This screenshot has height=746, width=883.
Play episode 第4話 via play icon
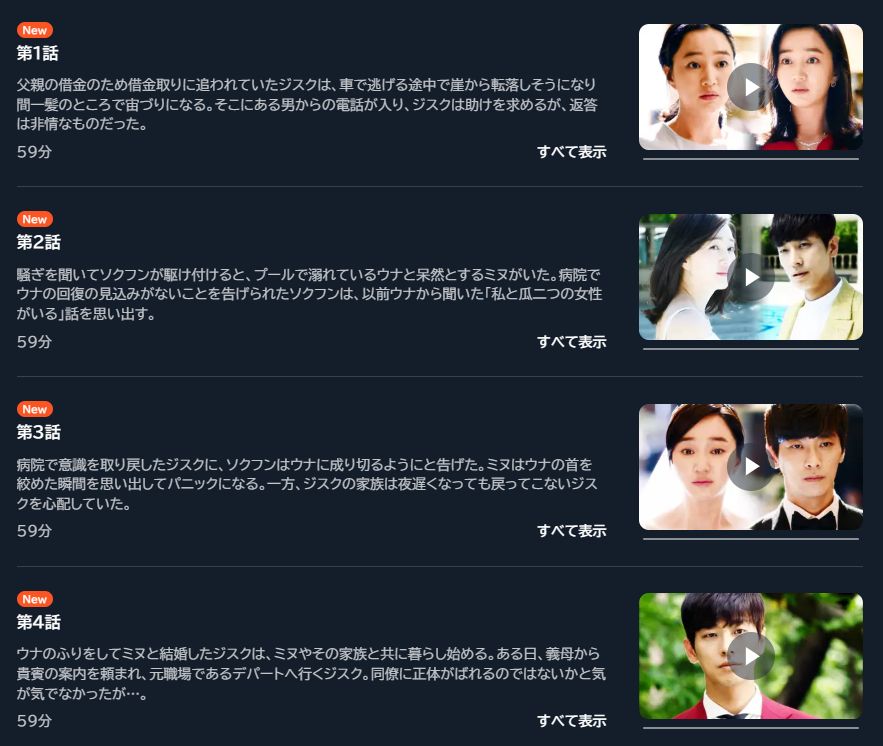[x=751, y=656]
